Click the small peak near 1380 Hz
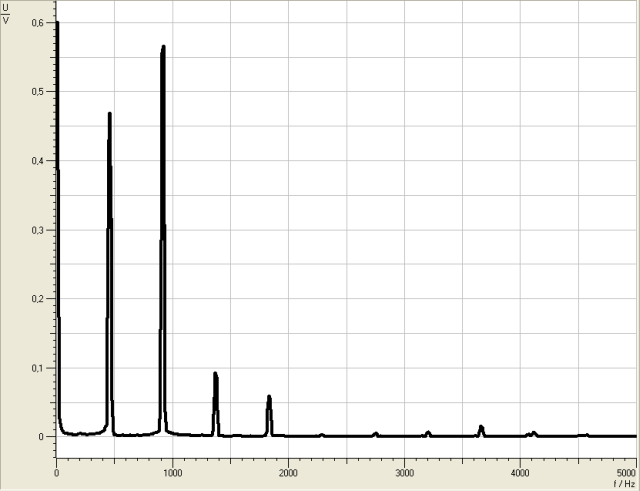This screenshot has height=491, width=640. [x=215, y=377]
